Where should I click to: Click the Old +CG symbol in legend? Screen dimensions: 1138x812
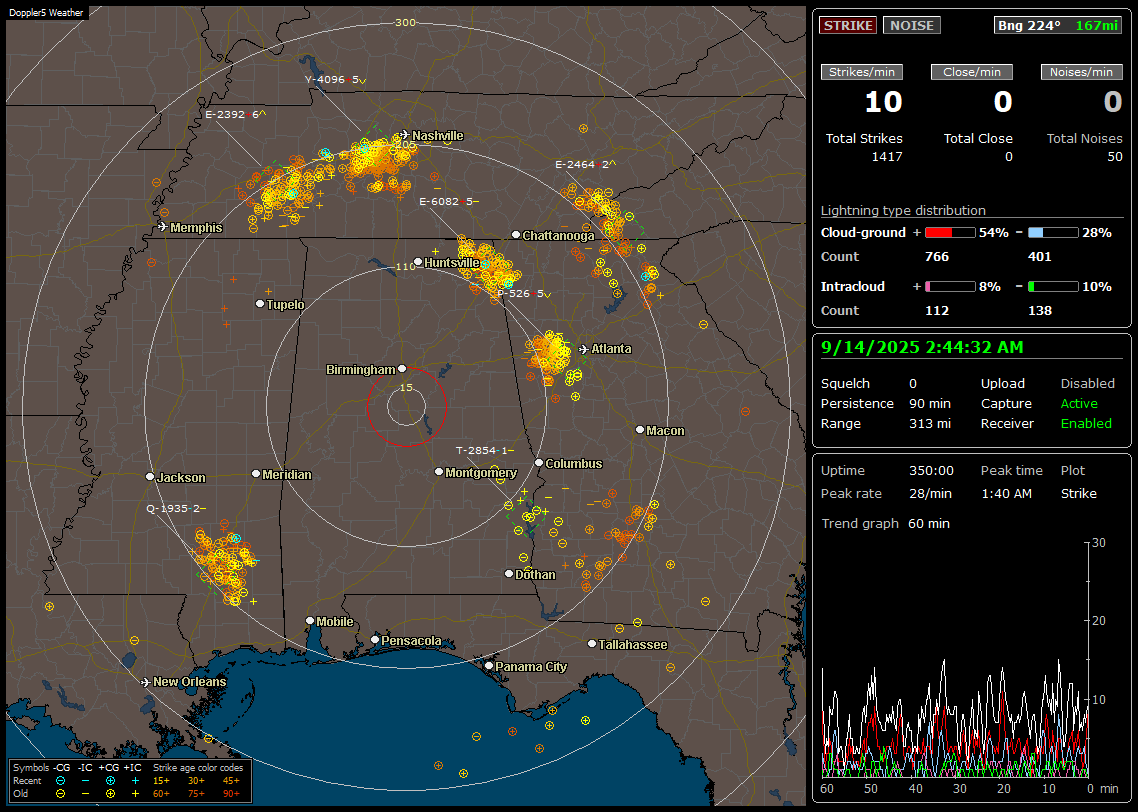[110, 794]
